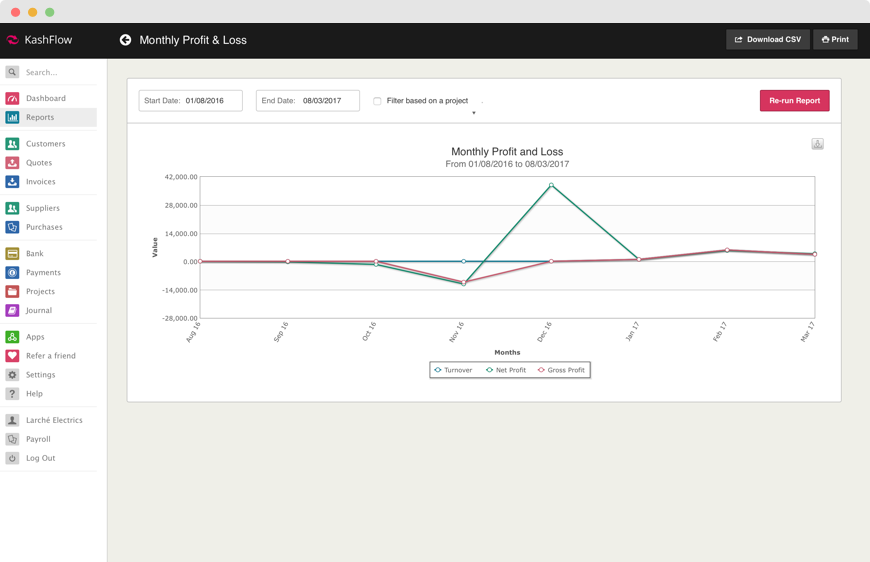This screenshot has width=870, height=562.
Task: Select the Bank icon
Action: coord(12,254)
